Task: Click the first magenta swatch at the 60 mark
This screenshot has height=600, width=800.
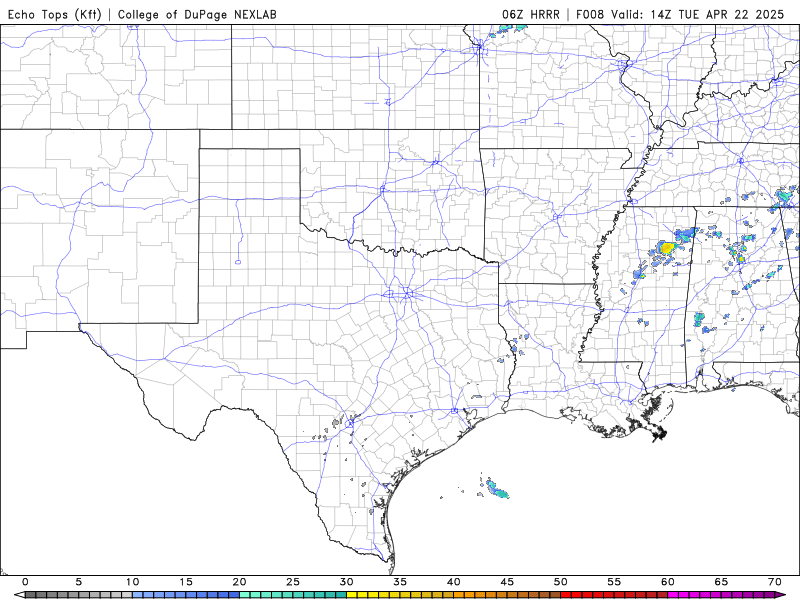Action: pos(673,595)
